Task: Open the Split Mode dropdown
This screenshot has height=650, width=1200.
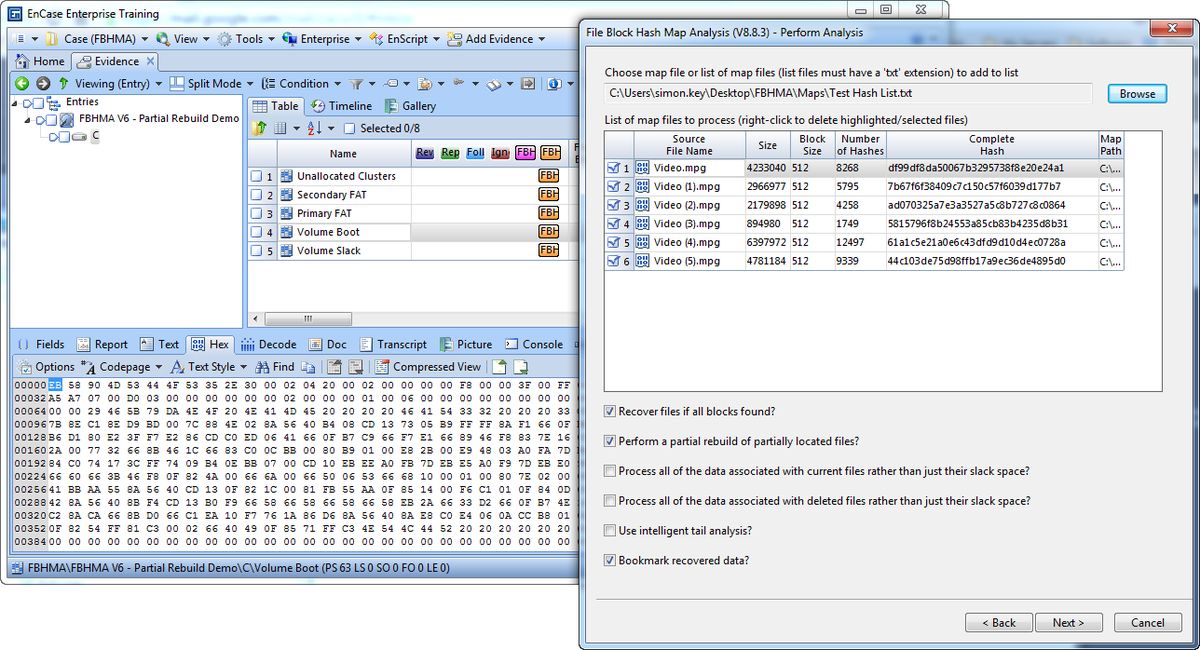Action: point(212,83)
